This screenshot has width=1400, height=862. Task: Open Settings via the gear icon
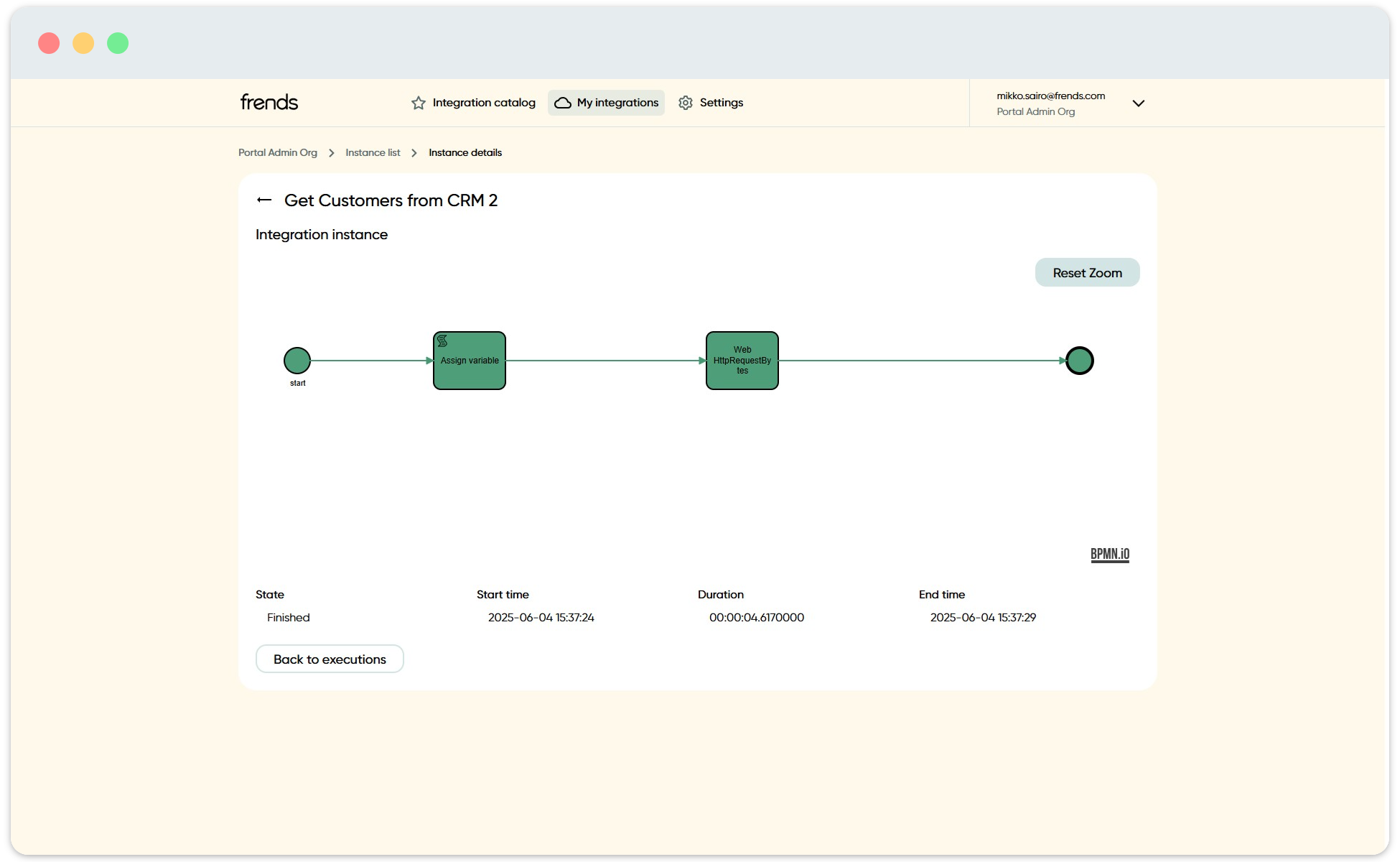(686, 103)
